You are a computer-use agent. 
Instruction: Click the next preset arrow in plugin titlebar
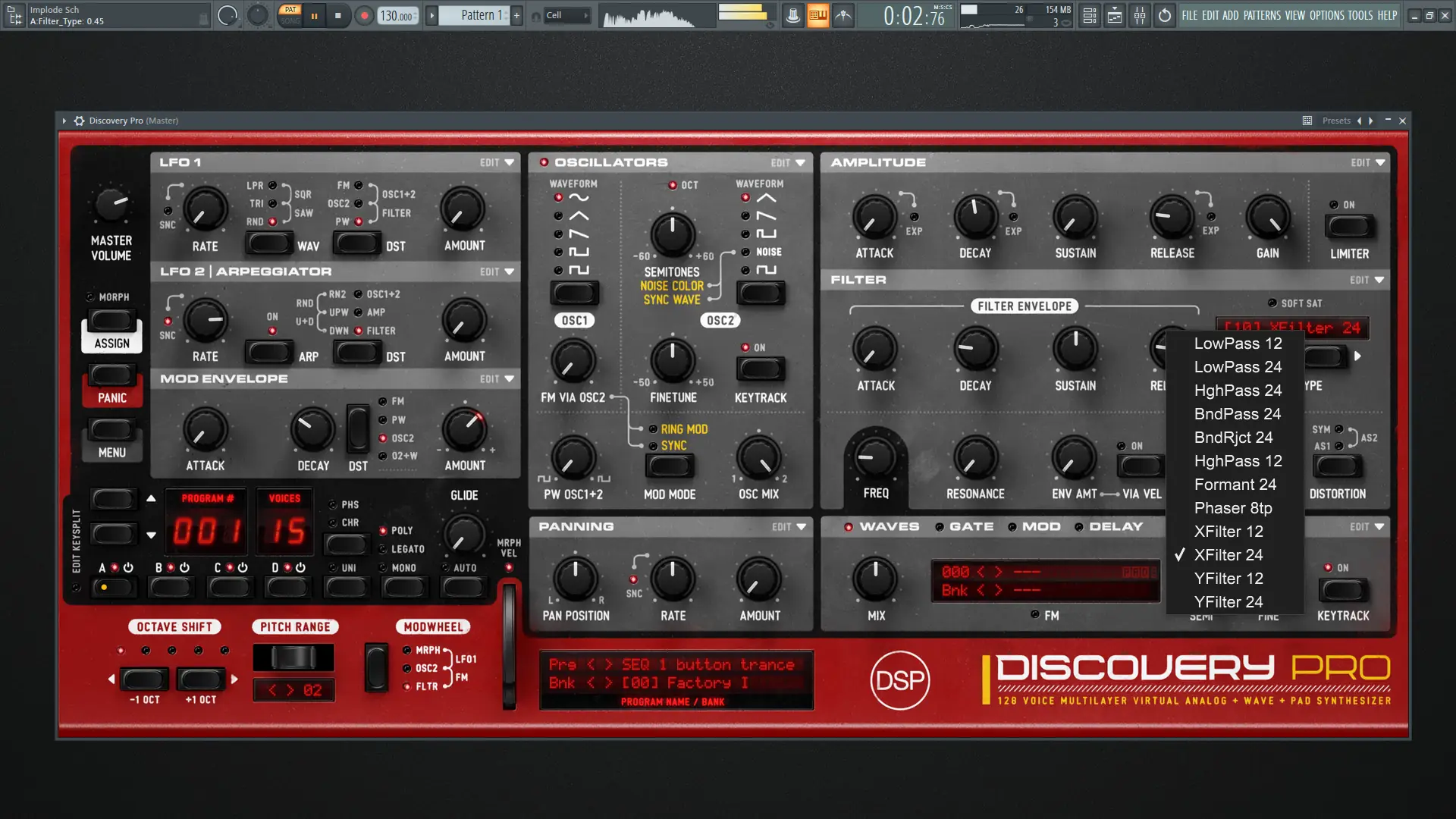[1371, 121]
